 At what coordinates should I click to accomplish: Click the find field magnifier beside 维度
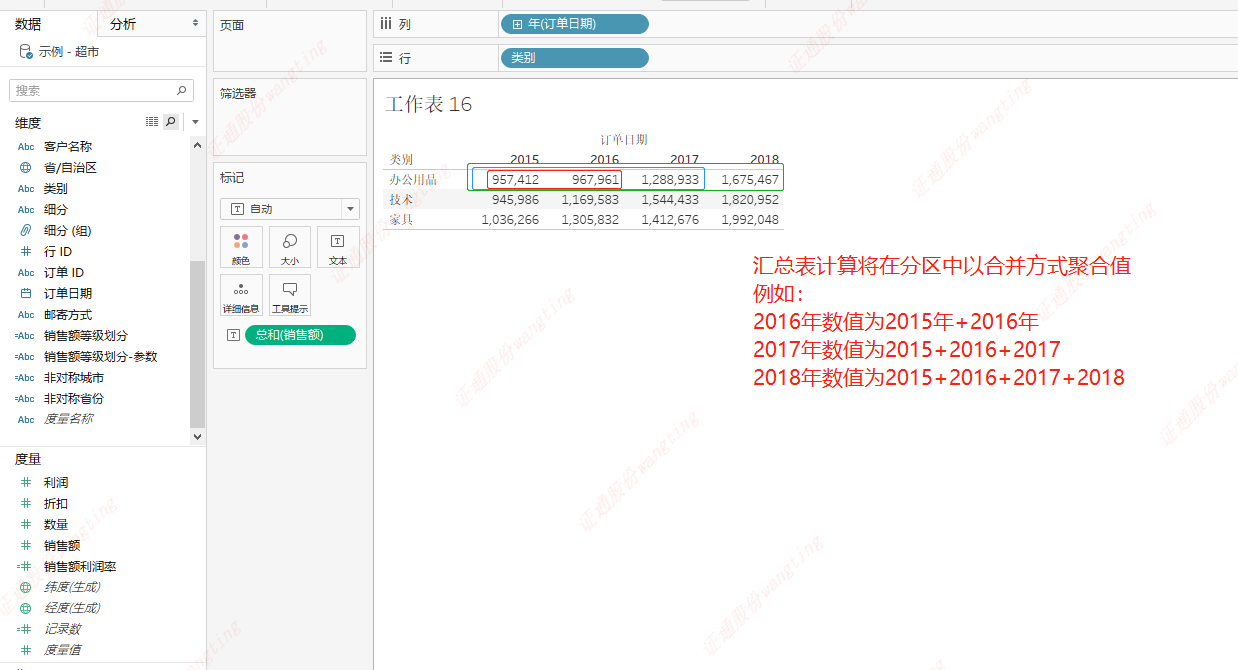171,121
